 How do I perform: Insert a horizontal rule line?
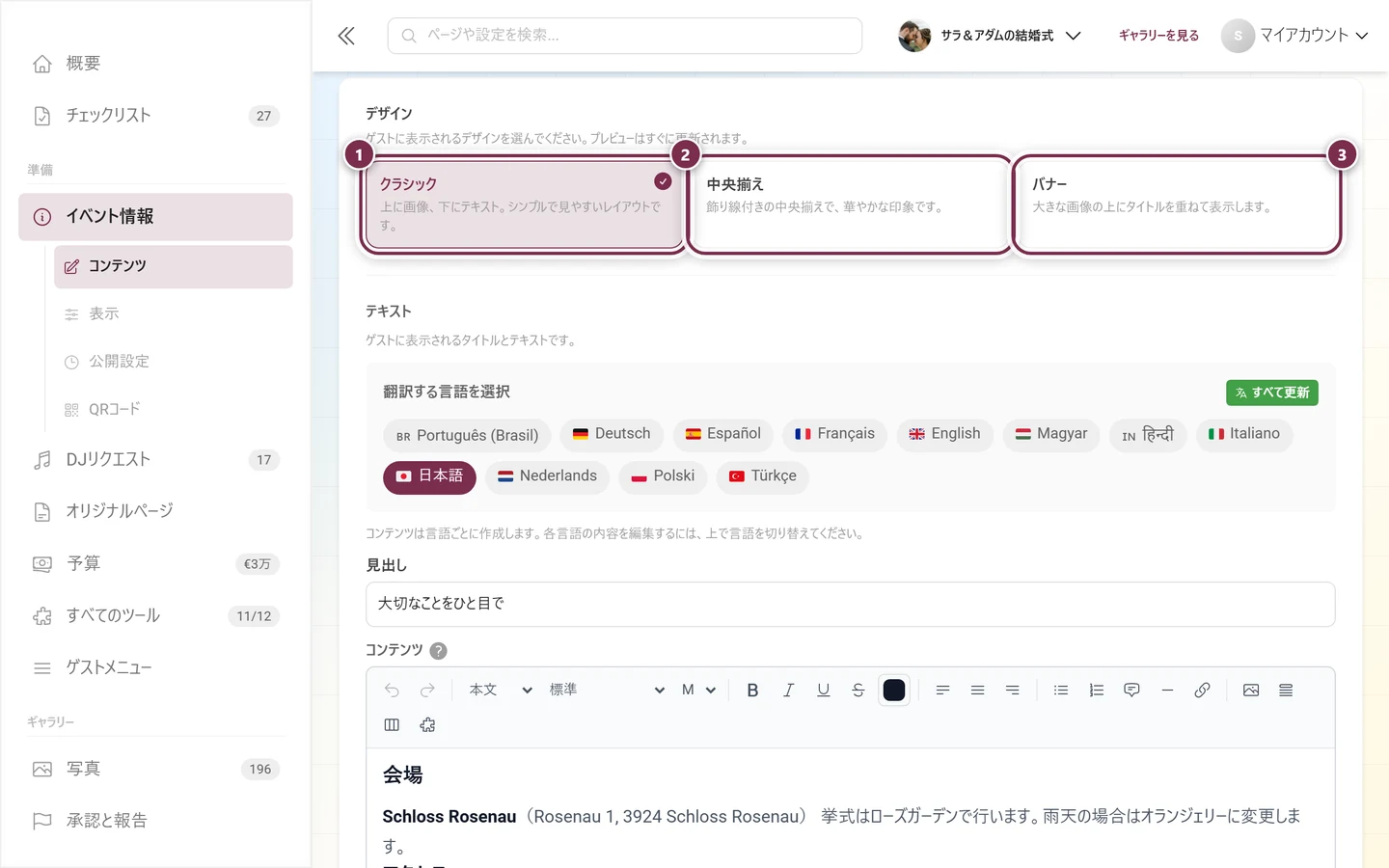(x=1167, y=690)
